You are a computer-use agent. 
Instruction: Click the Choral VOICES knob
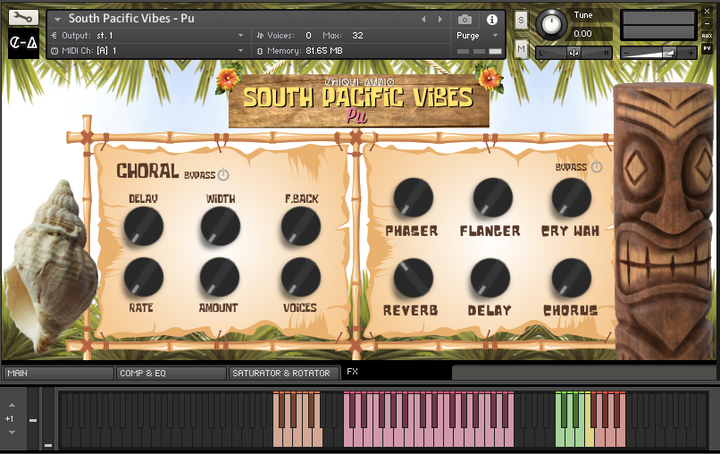coord(301,277)
